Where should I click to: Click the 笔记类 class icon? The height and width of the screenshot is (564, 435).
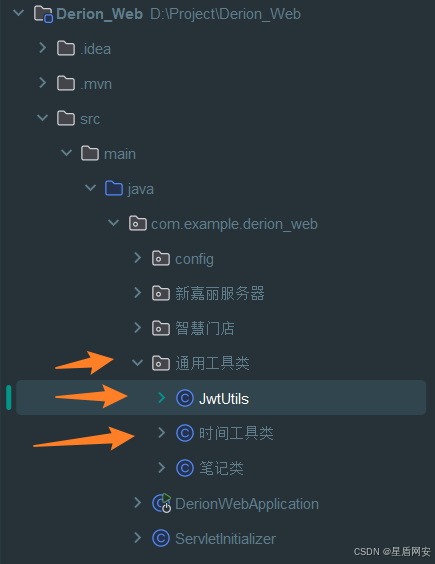[185, 468]
